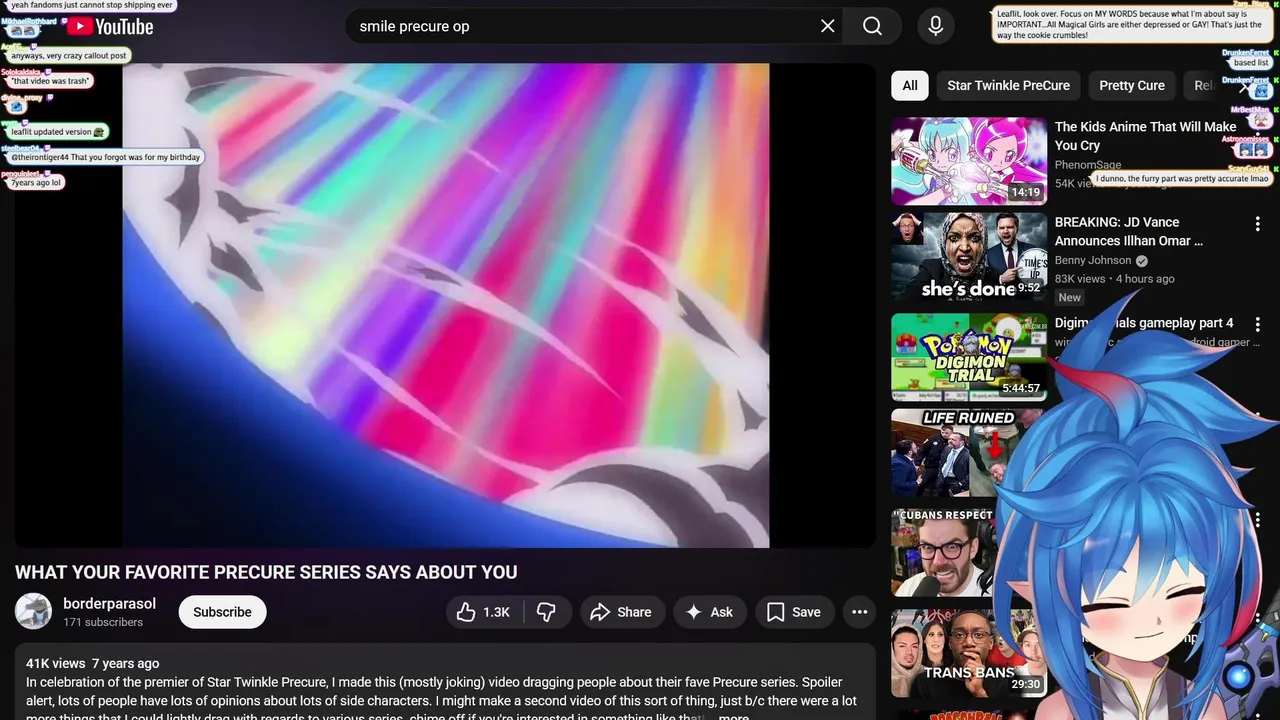Open the Share dialog
Screen dimensions: 1280x720
621,612
